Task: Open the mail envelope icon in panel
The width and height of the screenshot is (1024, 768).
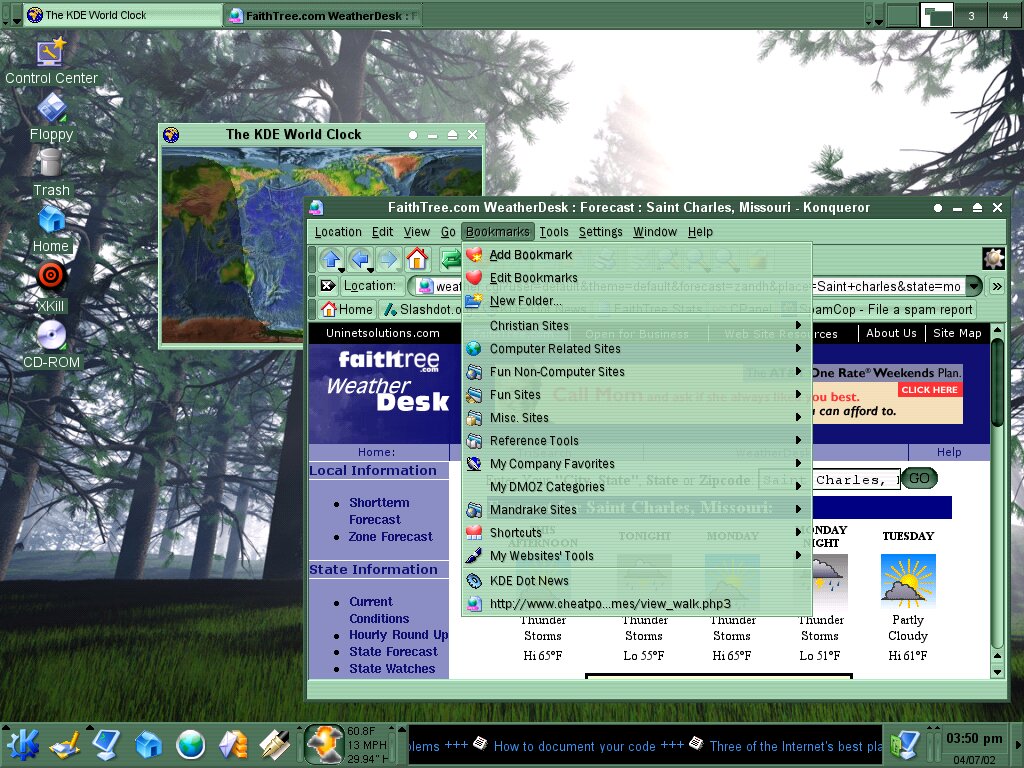Action: tap(232, 745)
